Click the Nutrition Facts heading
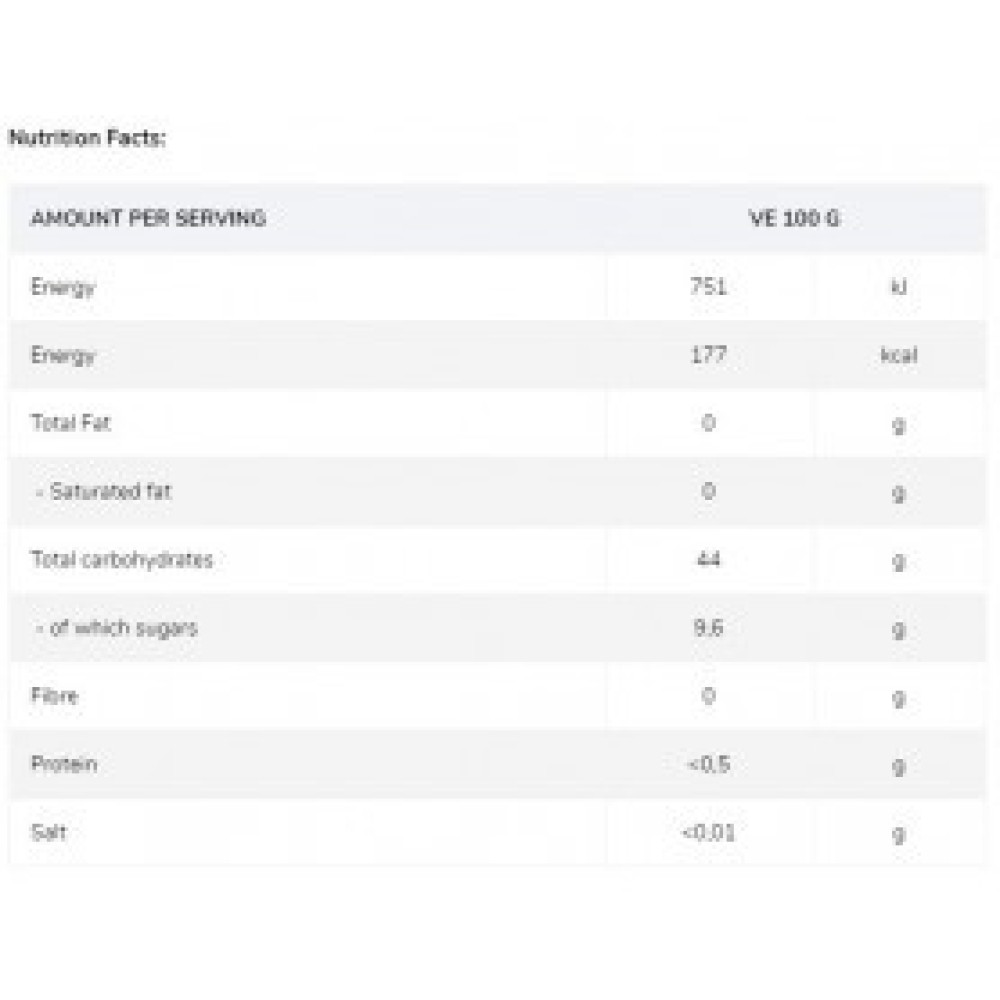1000x1000 pixels. pyautogui.click(x=86, y=138)
